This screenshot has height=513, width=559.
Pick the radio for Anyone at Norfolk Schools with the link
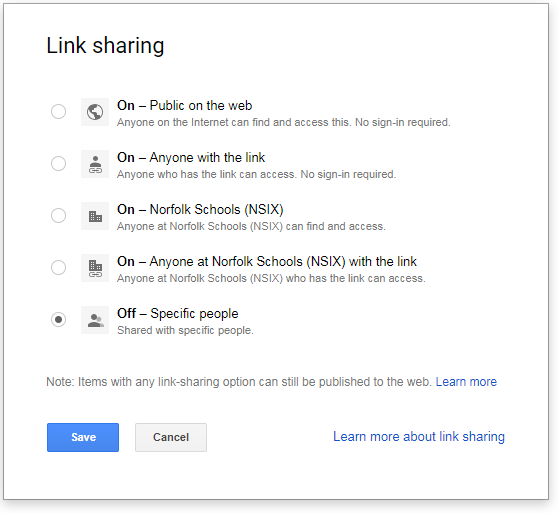(x=58, y=268)
